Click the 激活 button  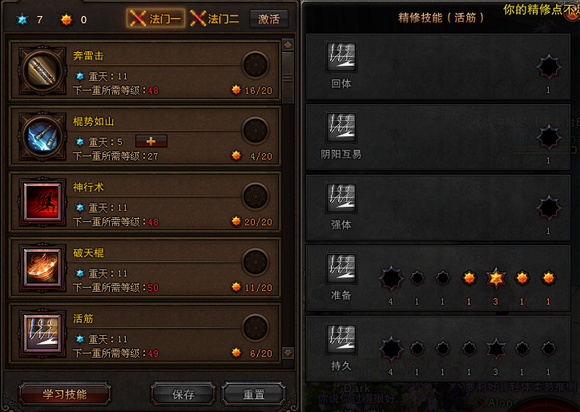tap(269, 19)
